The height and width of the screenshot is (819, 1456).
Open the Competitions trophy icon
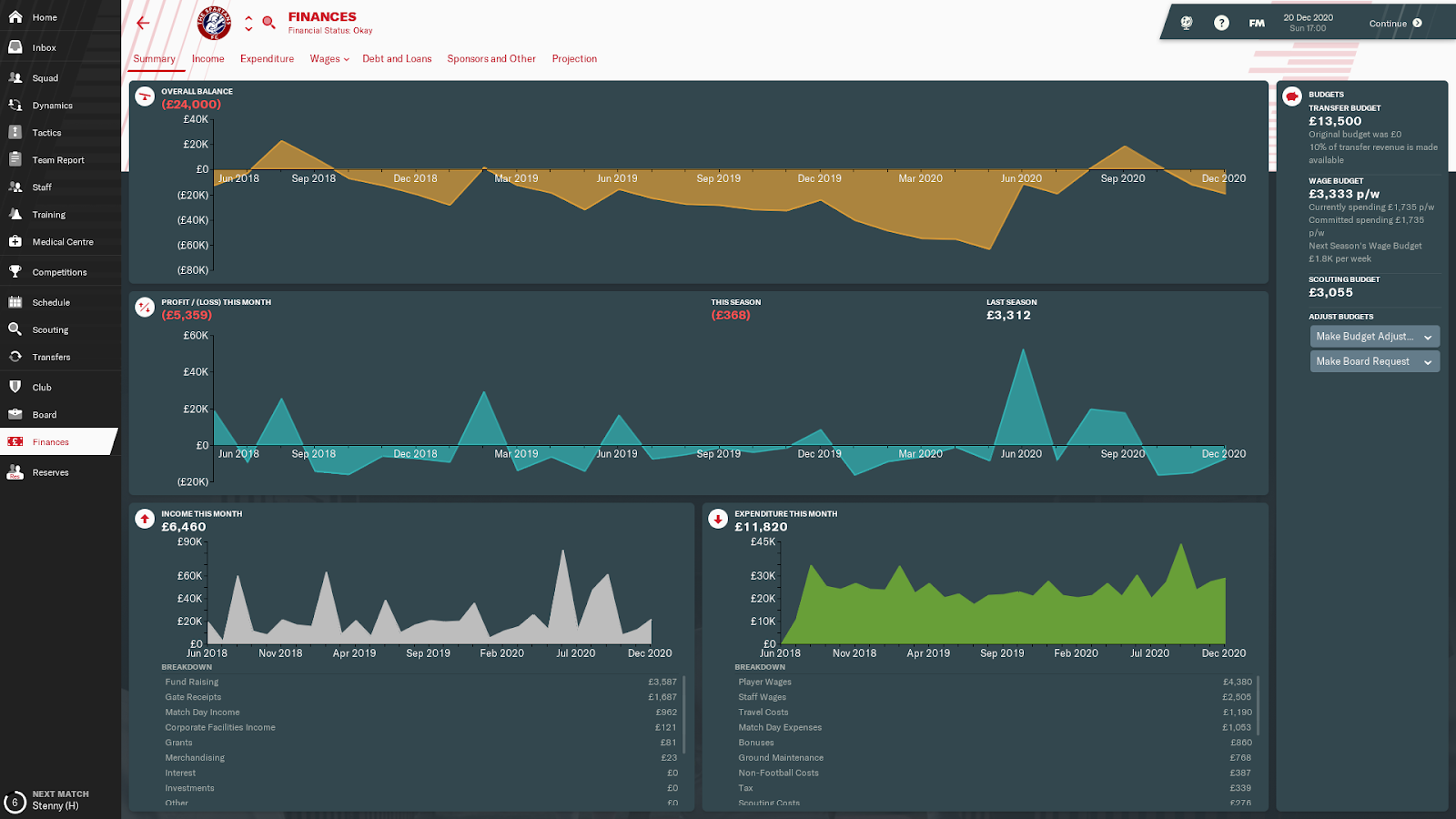pos(15,271)
